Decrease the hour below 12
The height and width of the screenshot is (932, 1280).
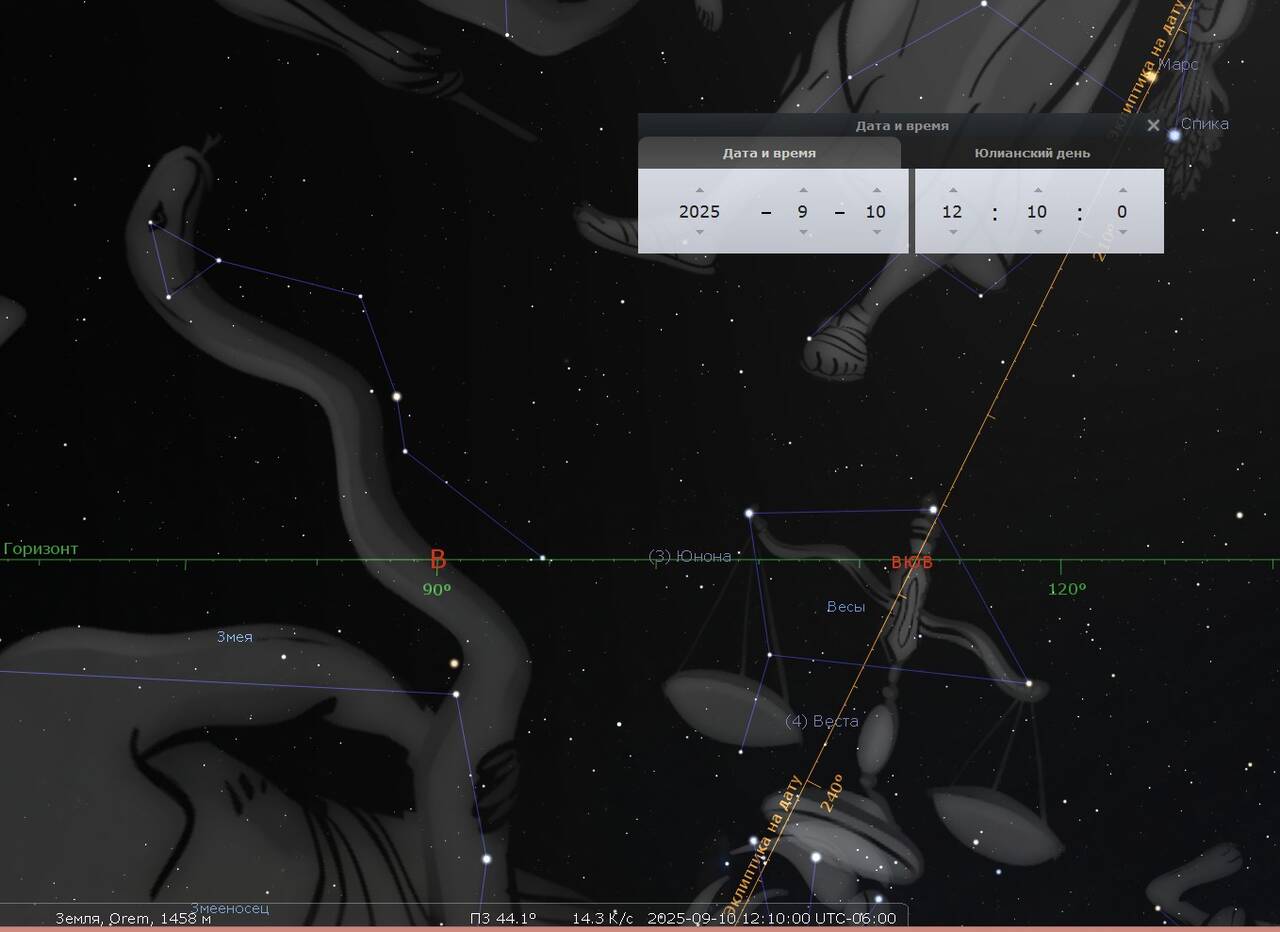(x=952, y=232)
